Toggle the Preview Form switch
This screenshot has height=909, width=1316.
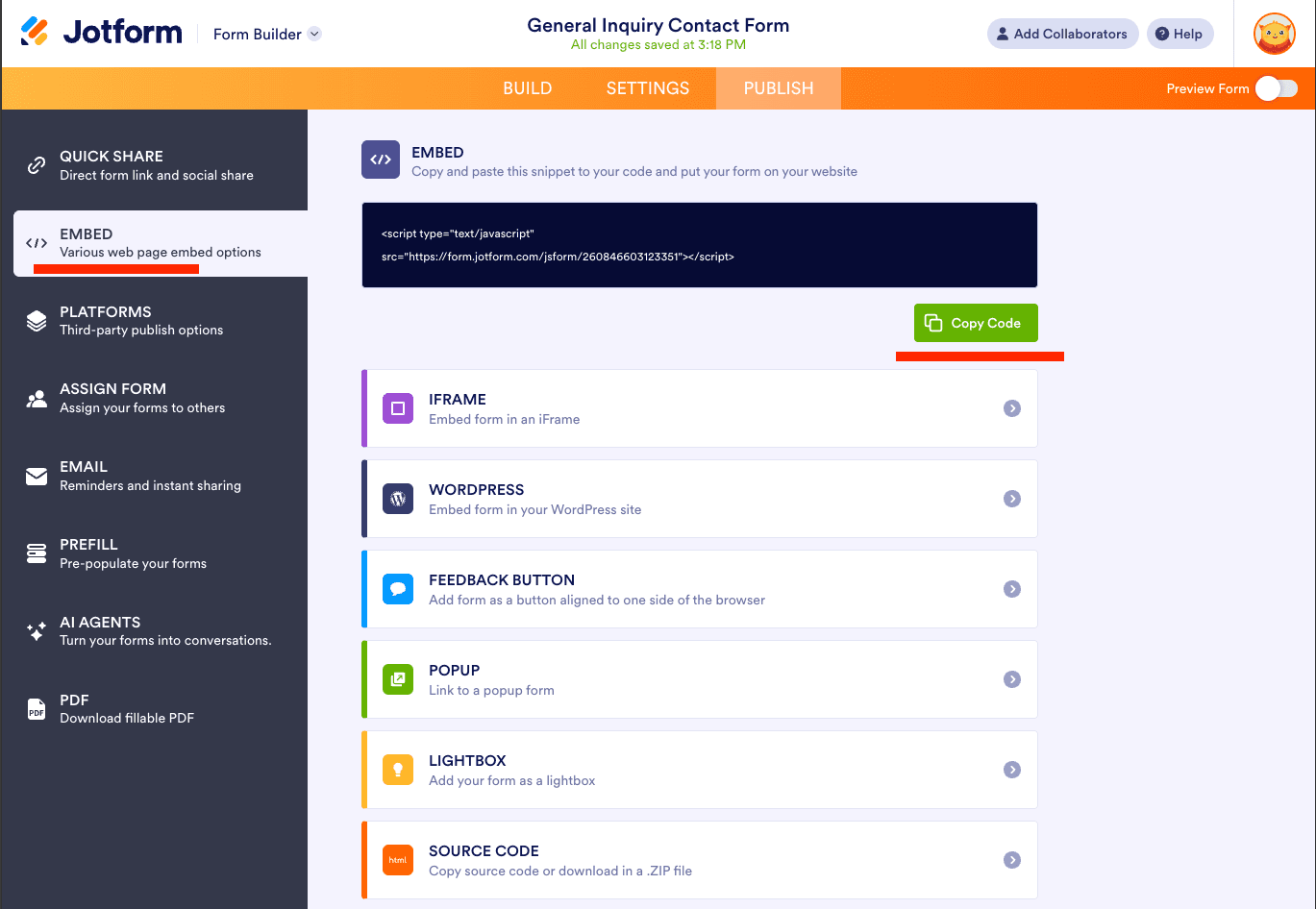[x=1276, y=88]
